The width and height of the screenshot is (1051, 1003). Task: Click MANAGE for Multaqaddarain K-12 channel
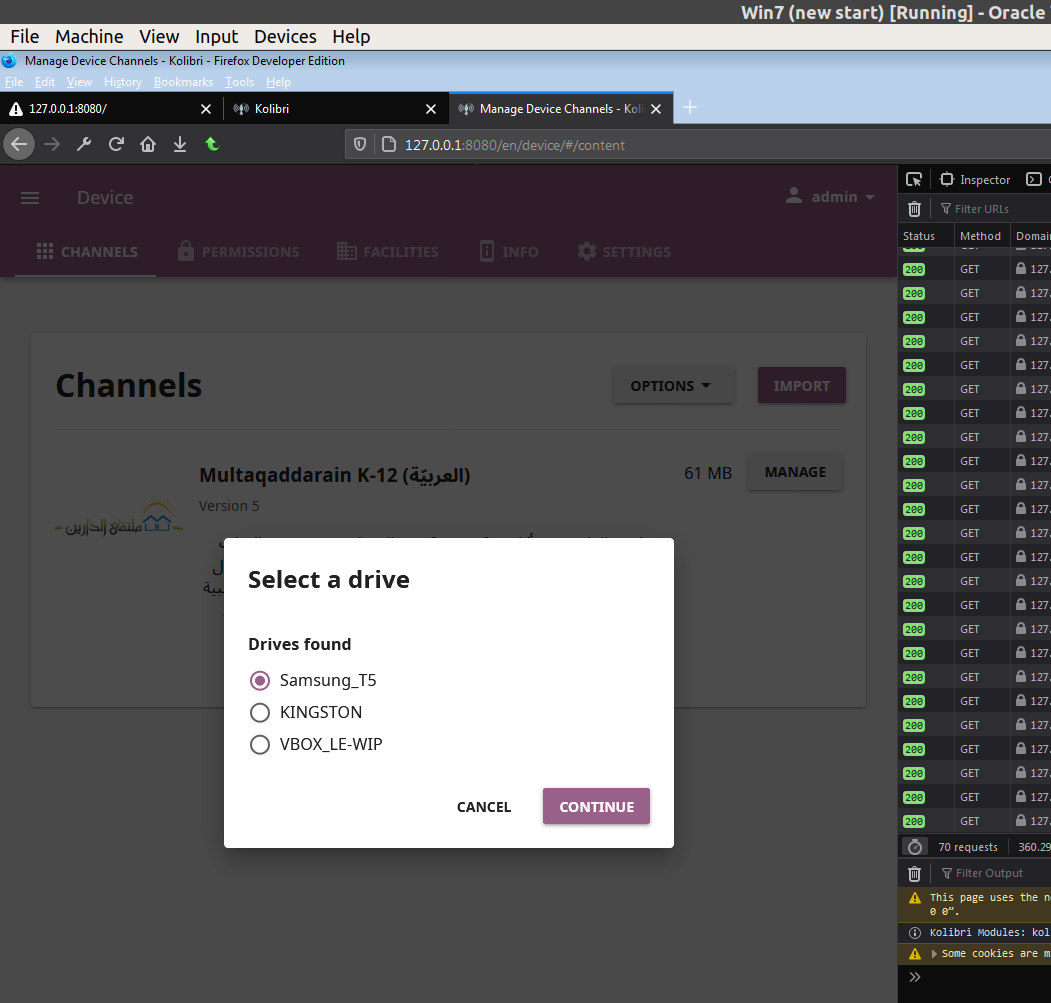click(x=795, y=472)
